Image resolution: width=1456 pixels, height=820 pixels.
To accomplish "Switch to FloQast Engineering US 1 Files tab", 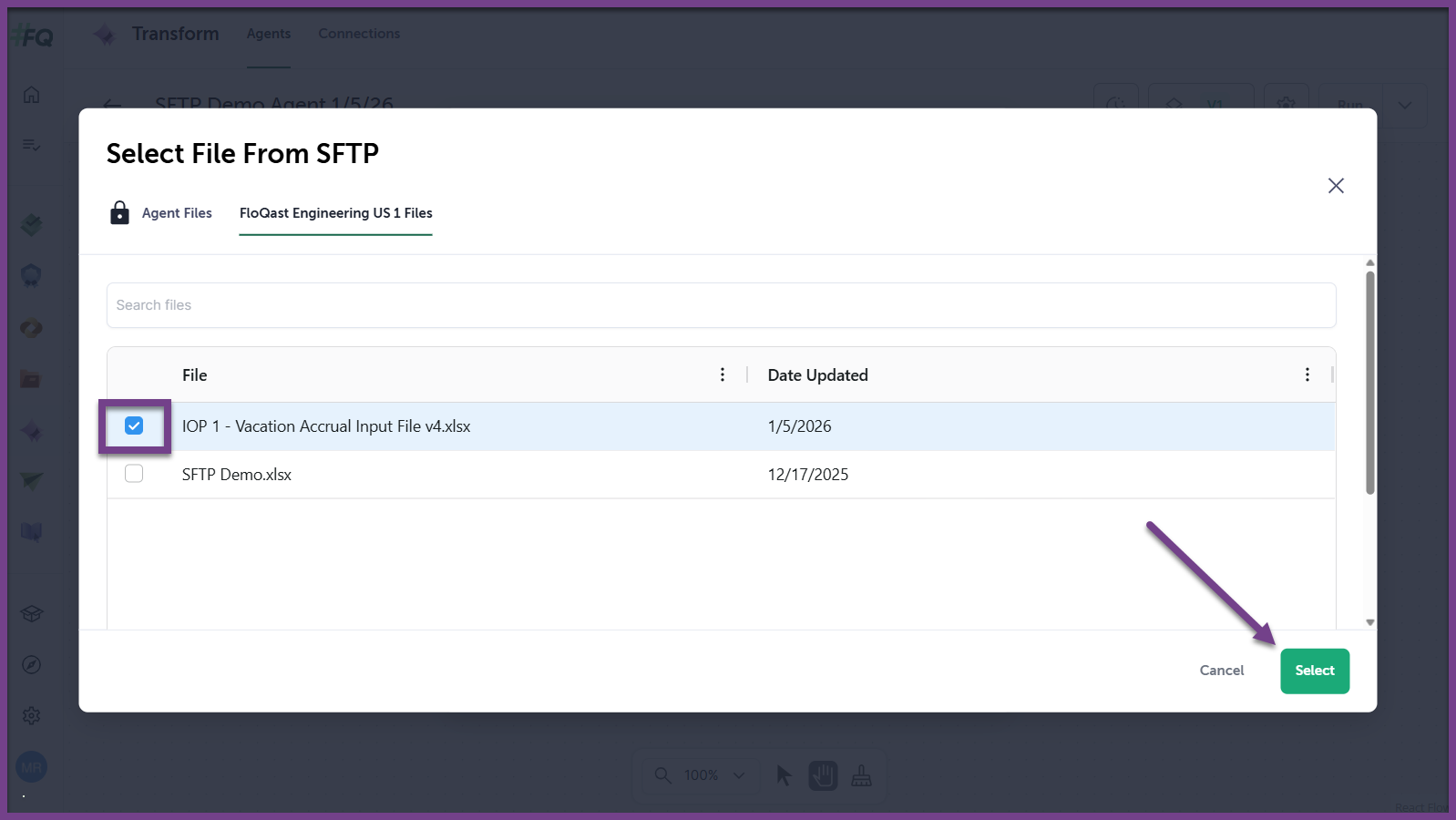I will click(x=336, y=212).
